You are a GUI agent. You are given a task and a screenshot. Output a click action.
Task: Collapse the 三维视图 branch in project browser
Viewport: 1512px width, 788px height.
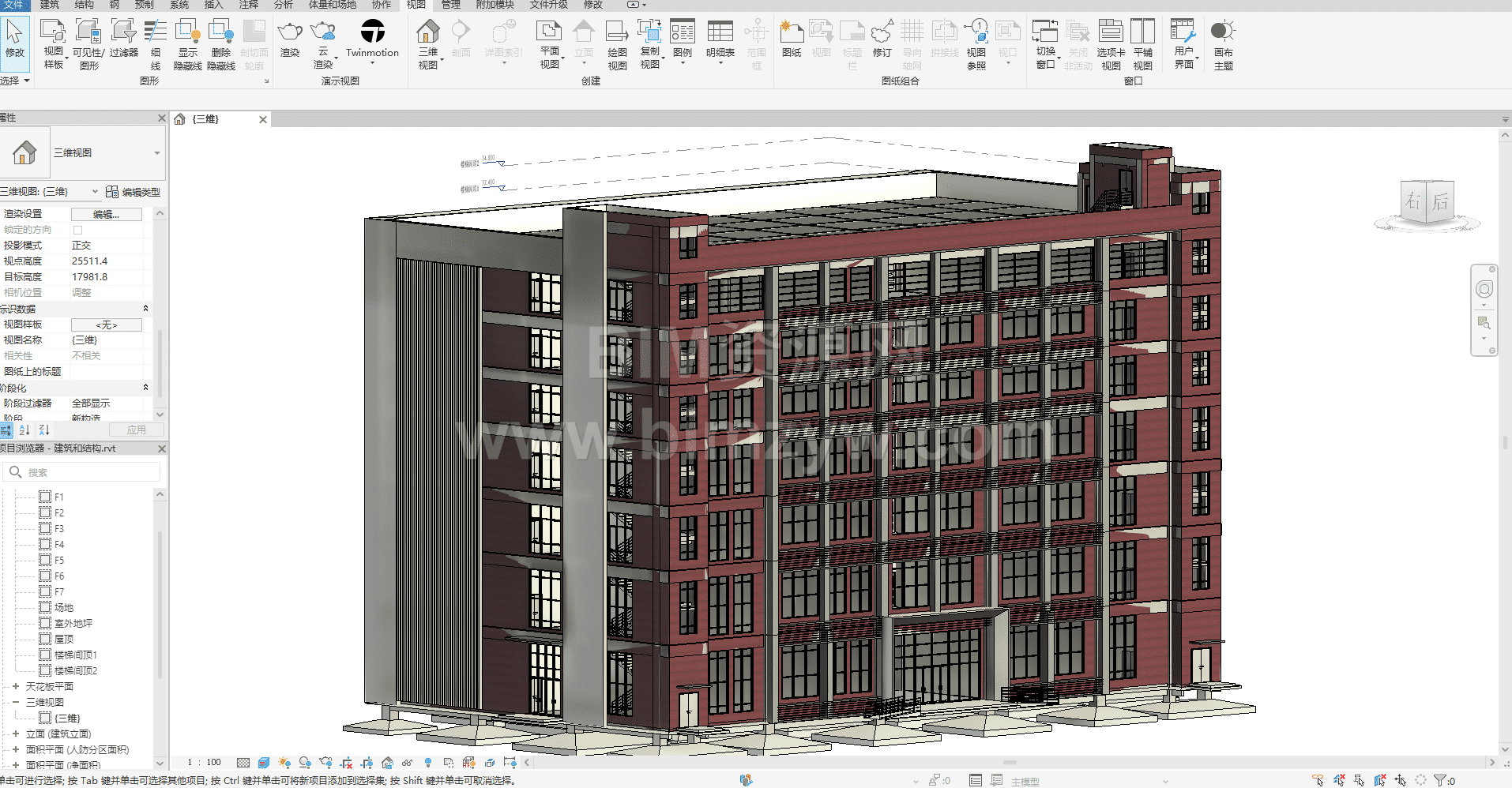tap(16, 702)
